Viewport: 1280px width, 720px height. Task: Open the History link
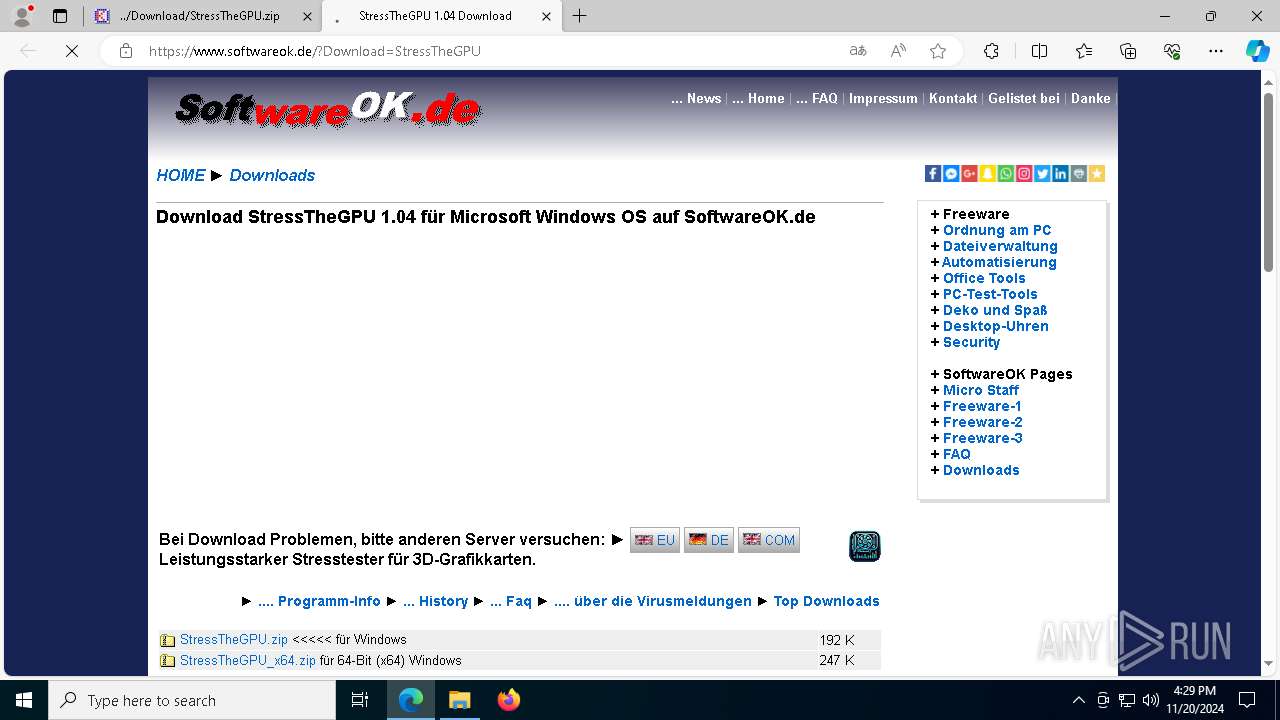tap(435, 601)
